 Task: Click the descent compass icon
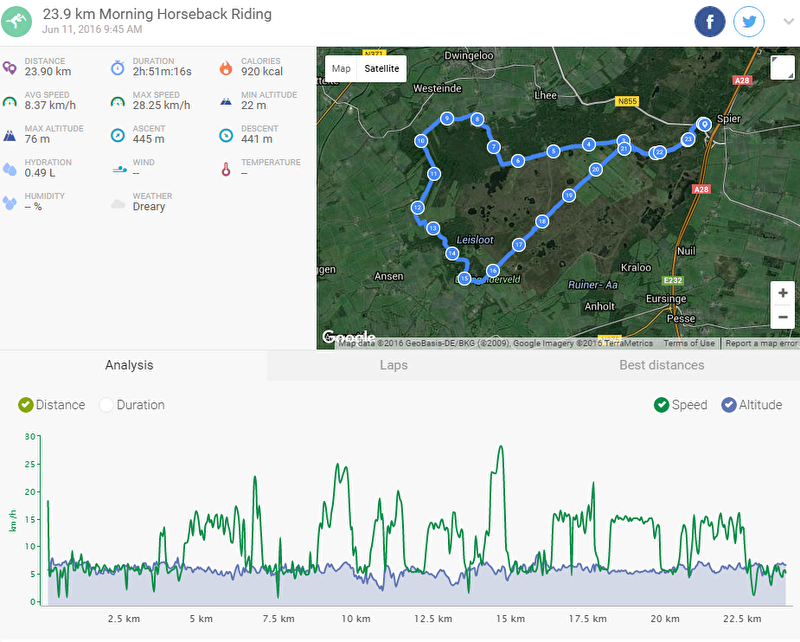[x=226, y=135]
